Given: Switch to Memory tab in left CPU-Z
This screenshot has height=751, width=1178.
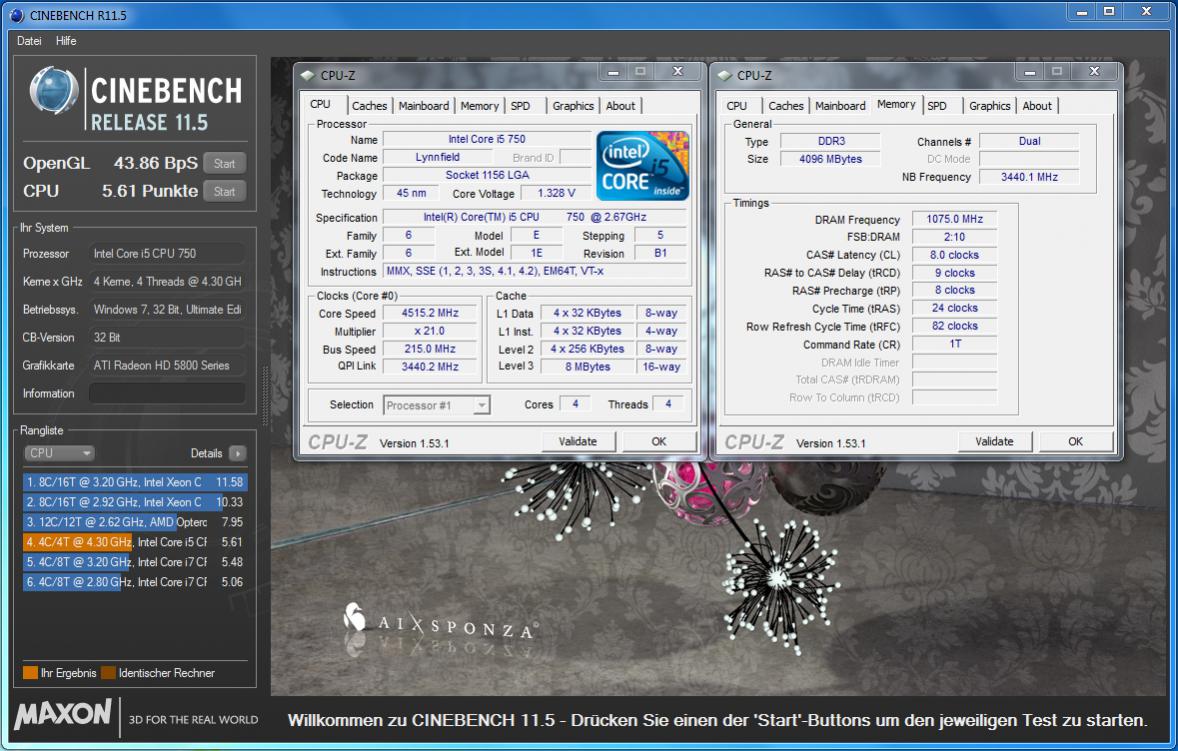Looking at the screenshot, I should (x=479, y=106).
